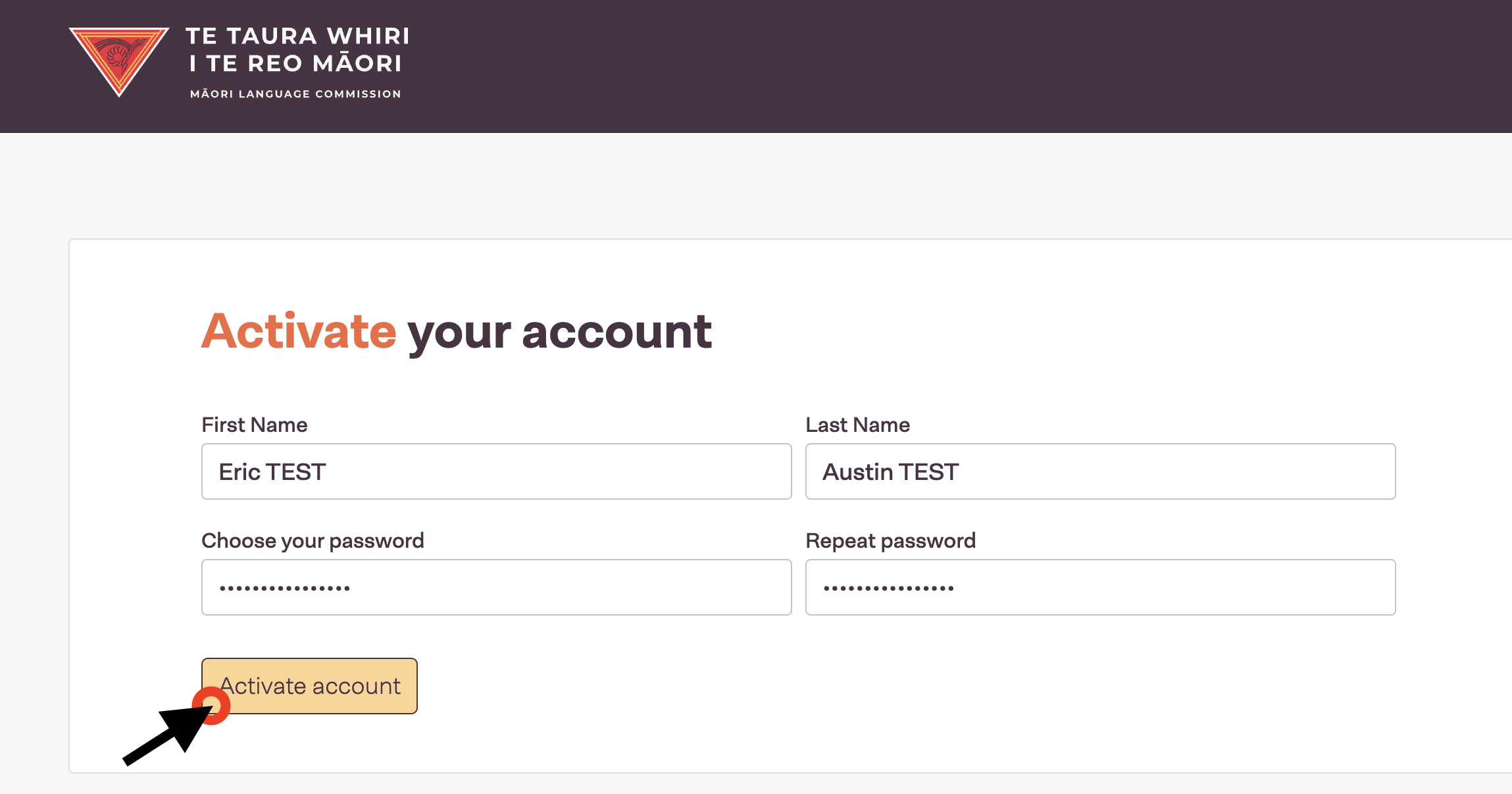
Task: Click the Māori Language Commission tagline
Action: point(295,94)
